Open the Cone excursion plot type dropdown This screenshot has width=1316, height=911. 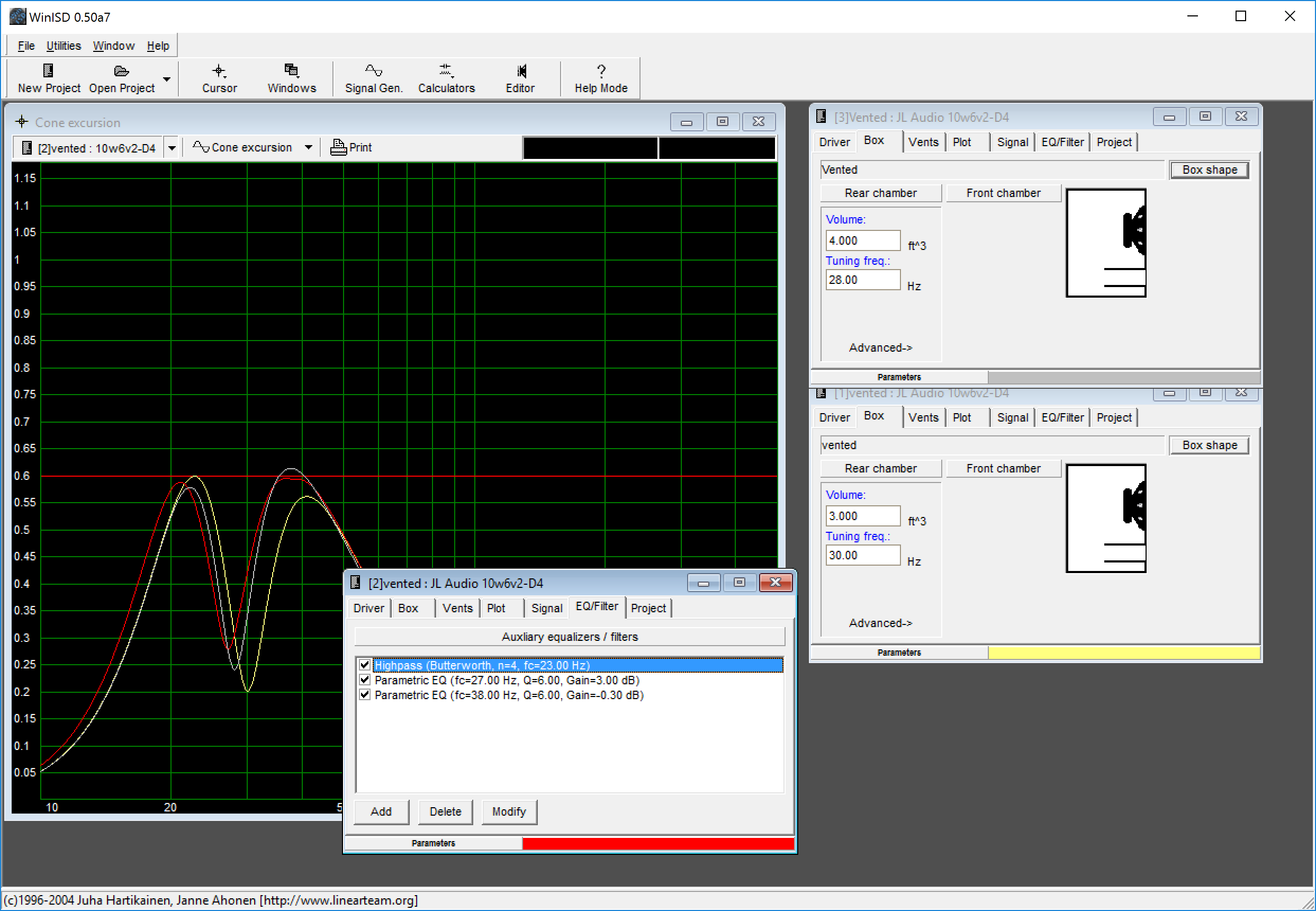pyautogui.click(x=309, y=147)
